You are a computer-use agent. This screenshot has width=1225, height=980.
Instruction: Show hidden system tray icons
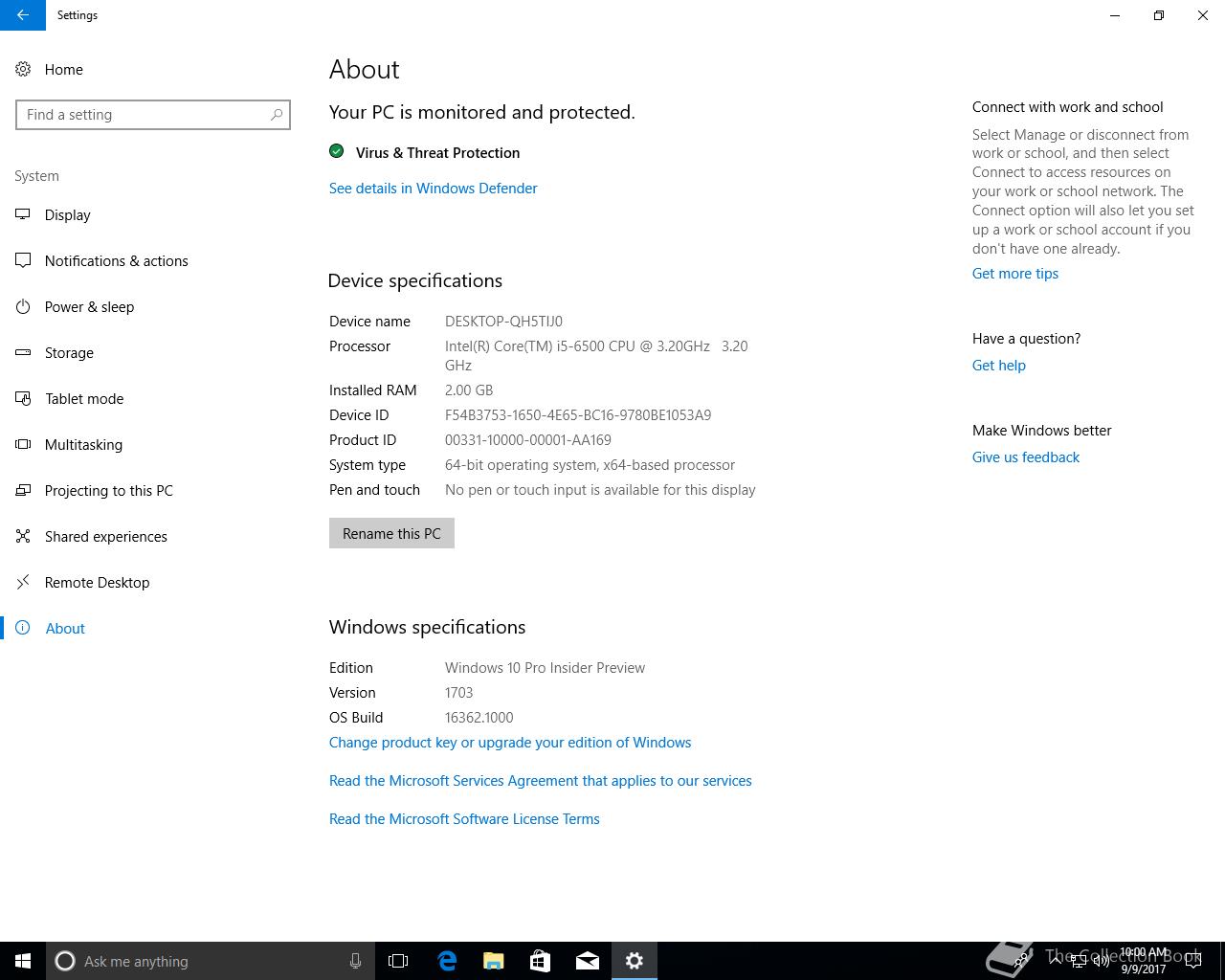click(1056, 961)
